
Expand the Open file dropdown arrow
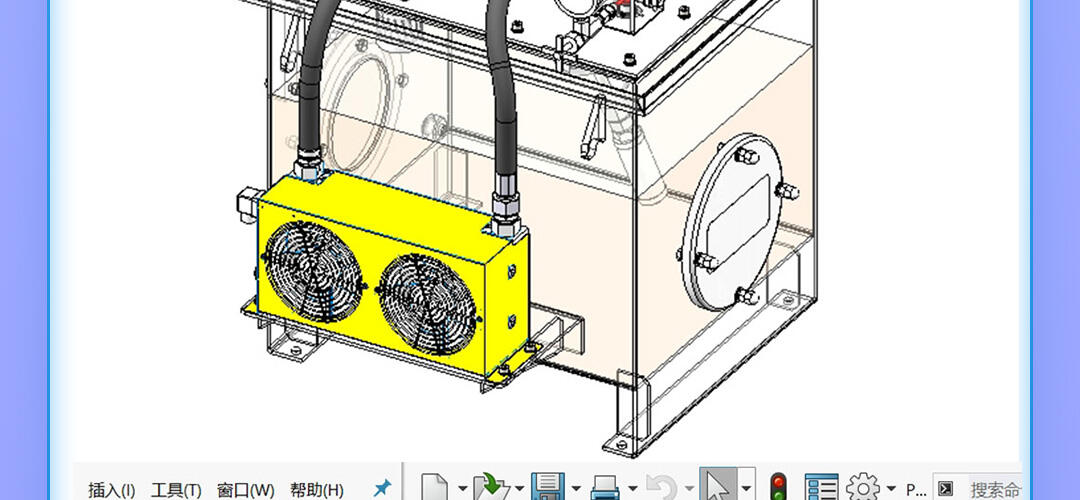click(x=519, y=489)
